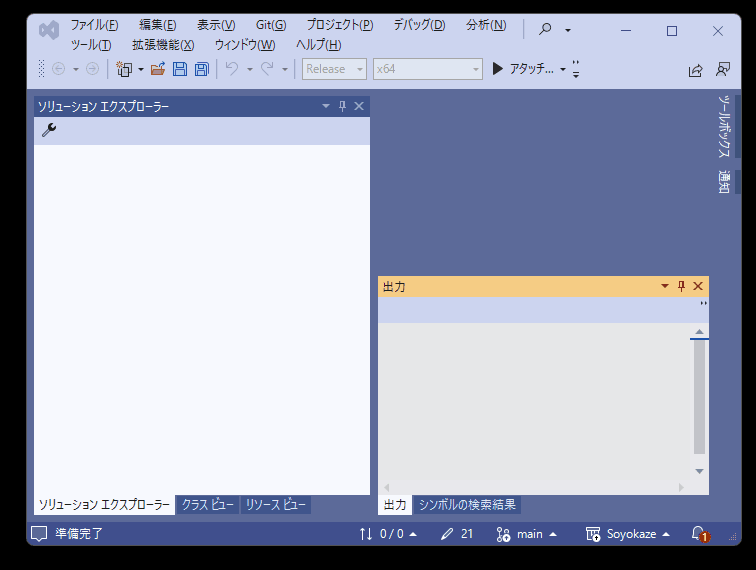Open the ツール(T) menu
The width and height of the screenshot is (756, 570).
tap(91, 45)
